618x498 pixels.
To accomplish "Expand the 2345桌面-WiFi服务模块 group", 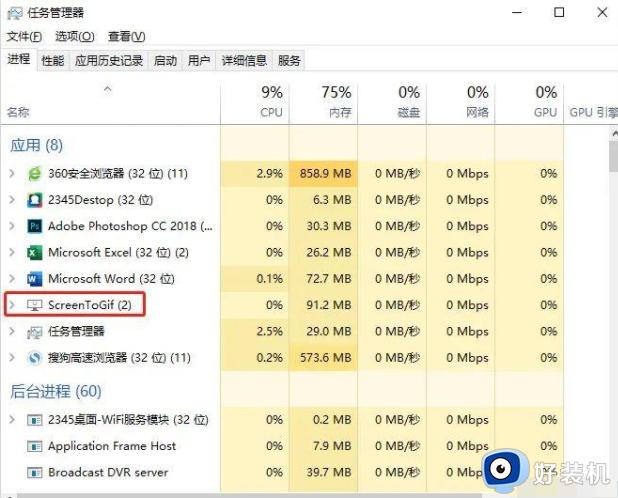I will click(x=12, y=420).
